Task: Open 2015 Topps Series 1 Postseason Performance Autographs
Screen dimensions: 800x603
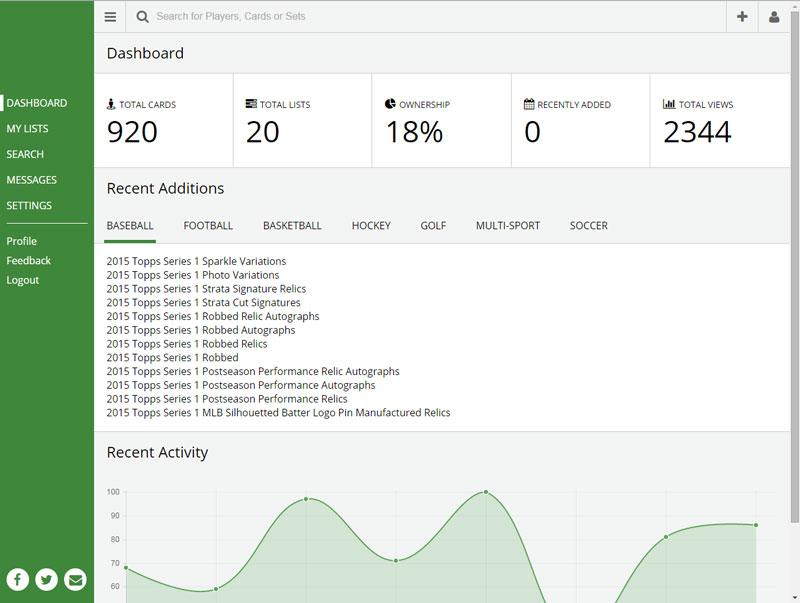Action: coord(241,385)
